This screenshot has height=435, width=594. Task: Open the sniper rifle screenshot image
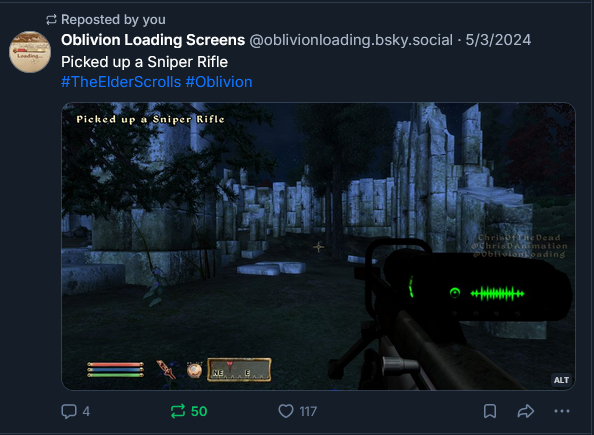coord(318,246)
